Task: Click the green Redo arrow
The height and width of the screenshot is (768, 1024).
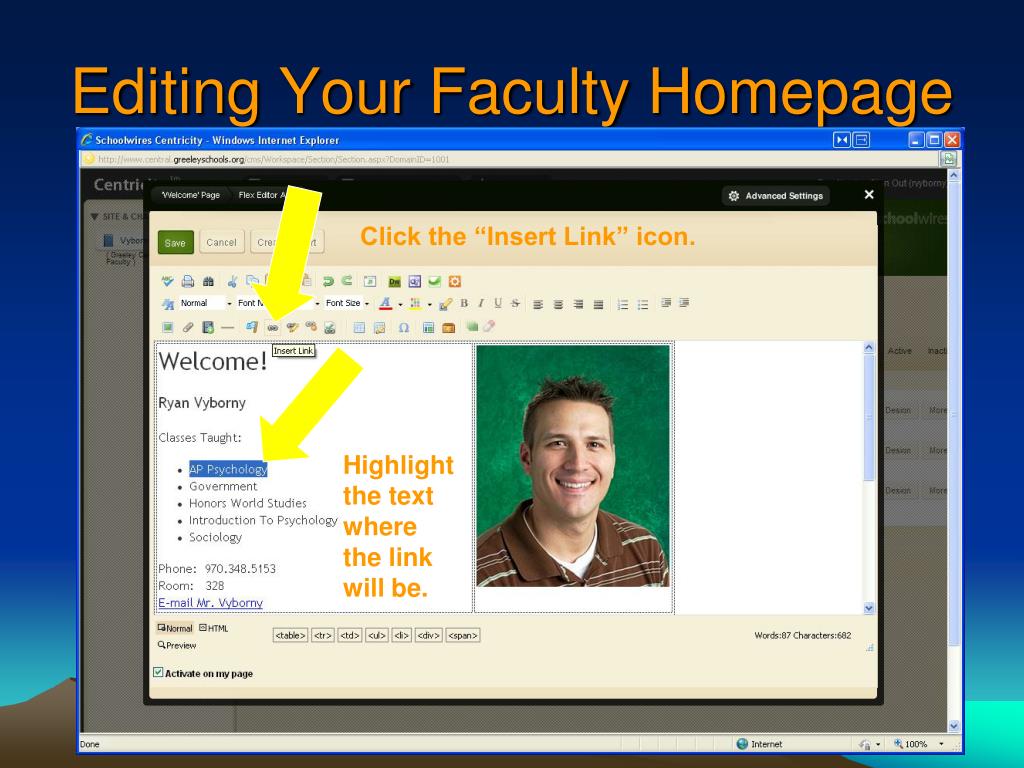Action: click(347, 281)
